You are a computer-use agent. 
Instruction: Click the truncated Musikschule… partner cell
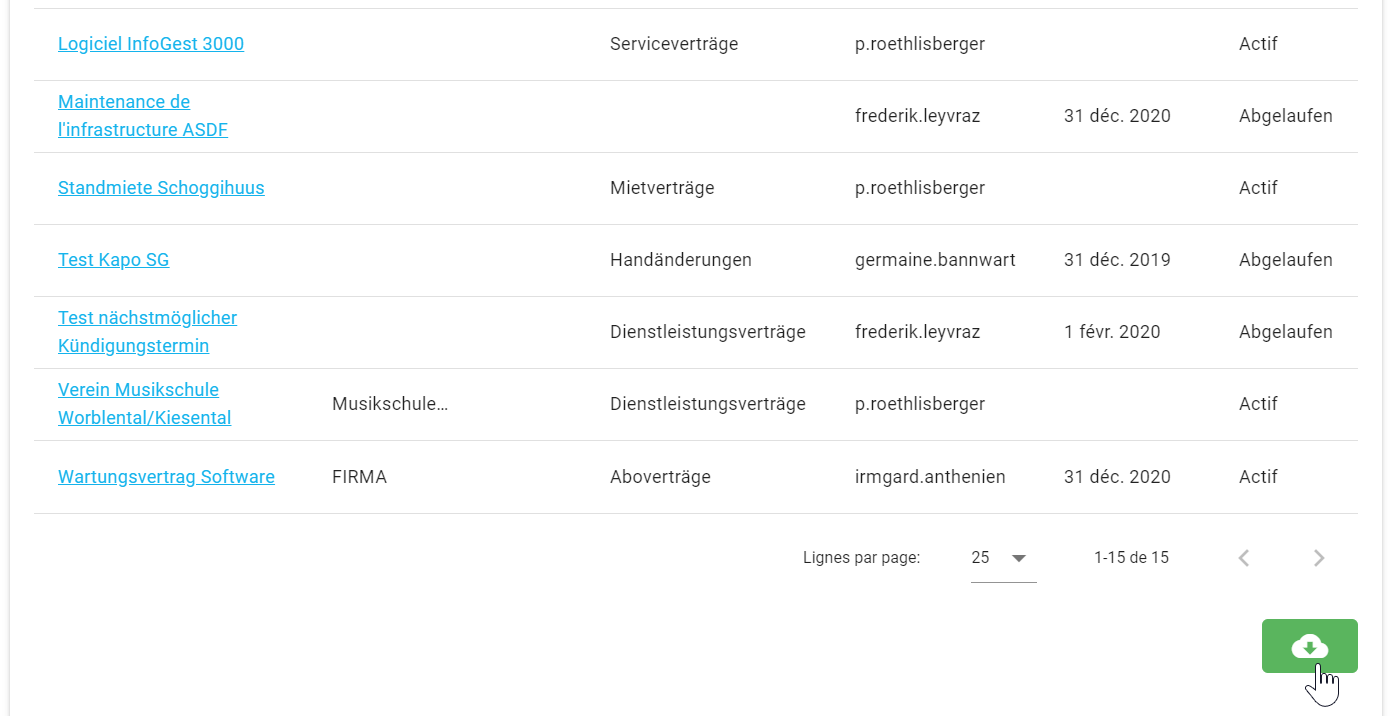tap(390, 404)
